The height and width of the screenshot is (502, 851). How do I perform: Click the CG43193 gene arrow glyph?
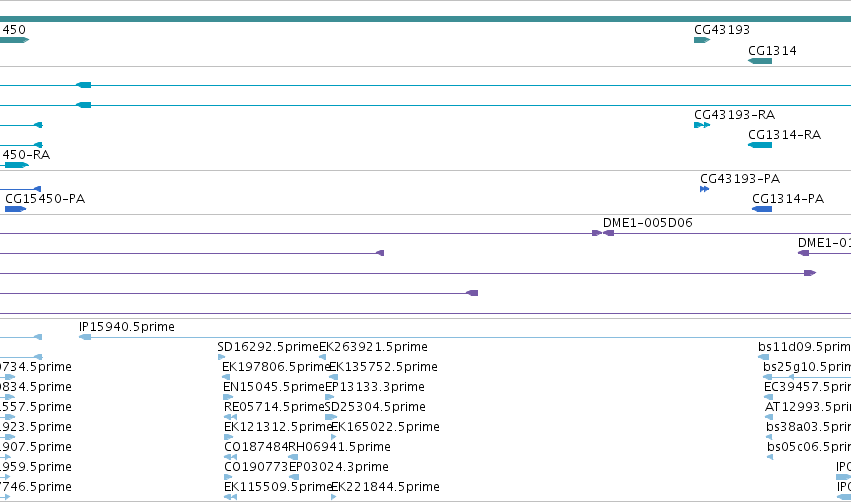pyautogui.click(x=702, y=40)
